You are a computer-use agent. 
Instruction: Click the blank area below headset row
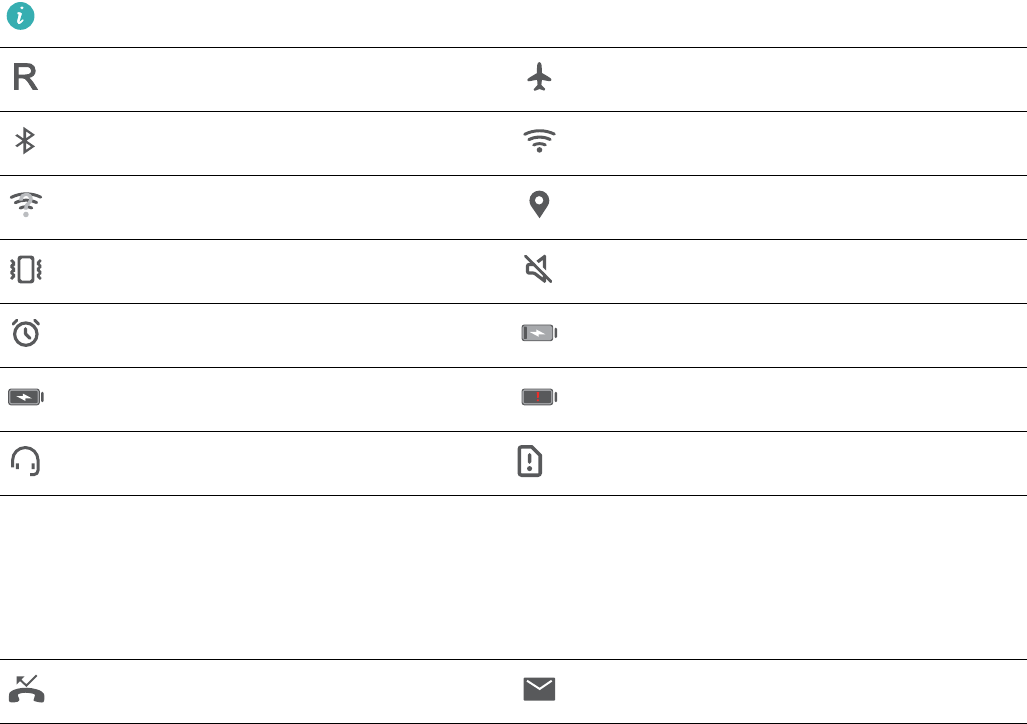pyautogui.click(x=514, y=577)
